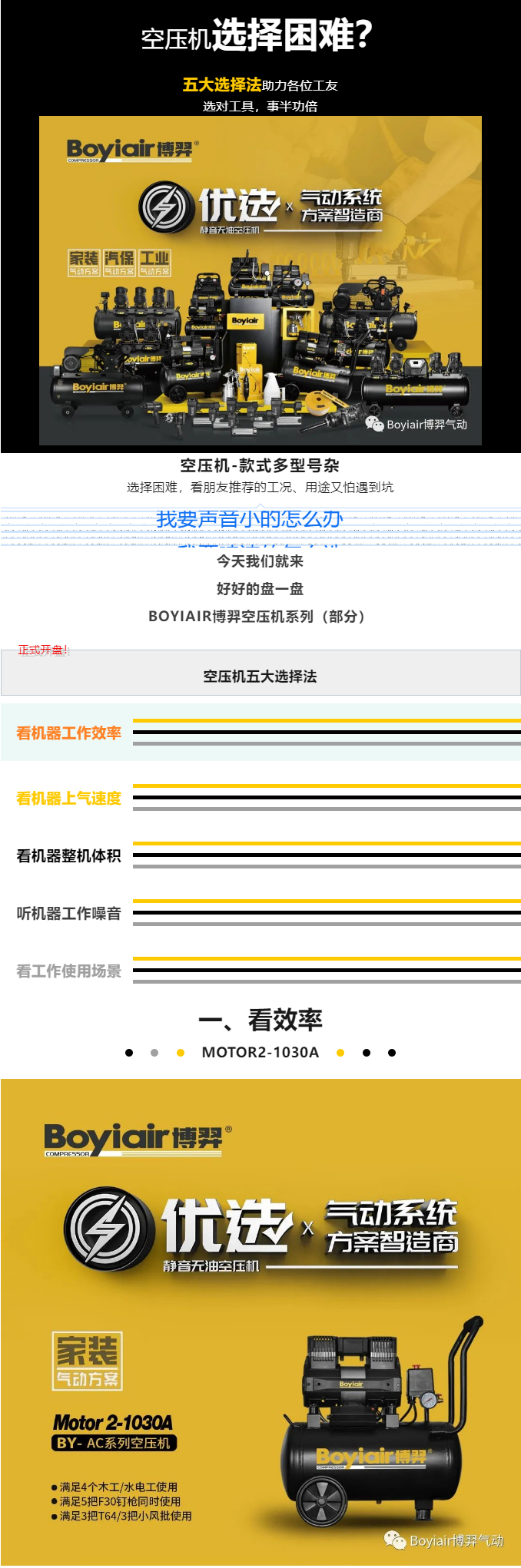This screenshot has width=521, height=1568.
Task: Open the top Boyiair compressor lineup banner
Action: 260,280
